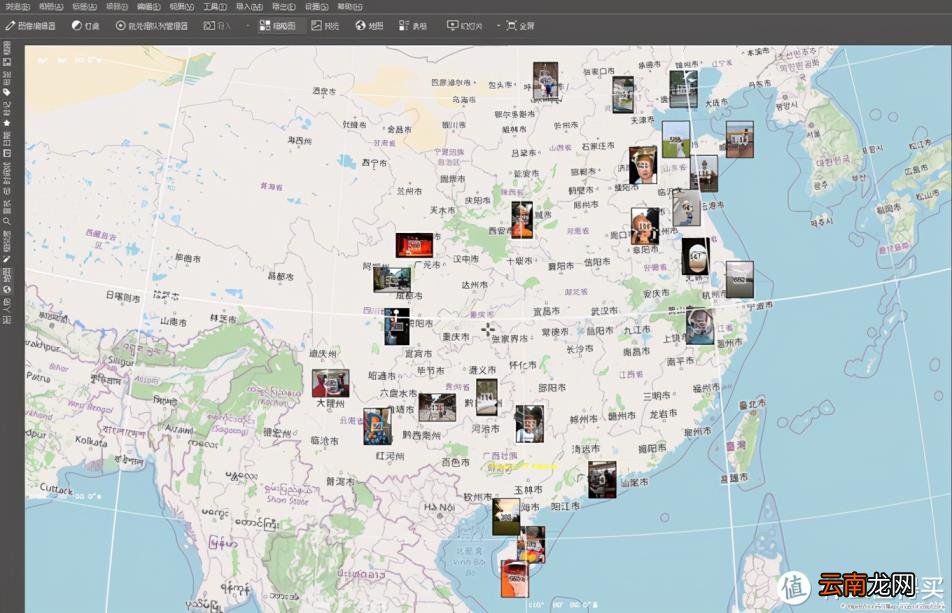Screen dimensions: 952x613
Task: Expand the dropdown arrow beside Import (导入)
Action: pos(248,26)
